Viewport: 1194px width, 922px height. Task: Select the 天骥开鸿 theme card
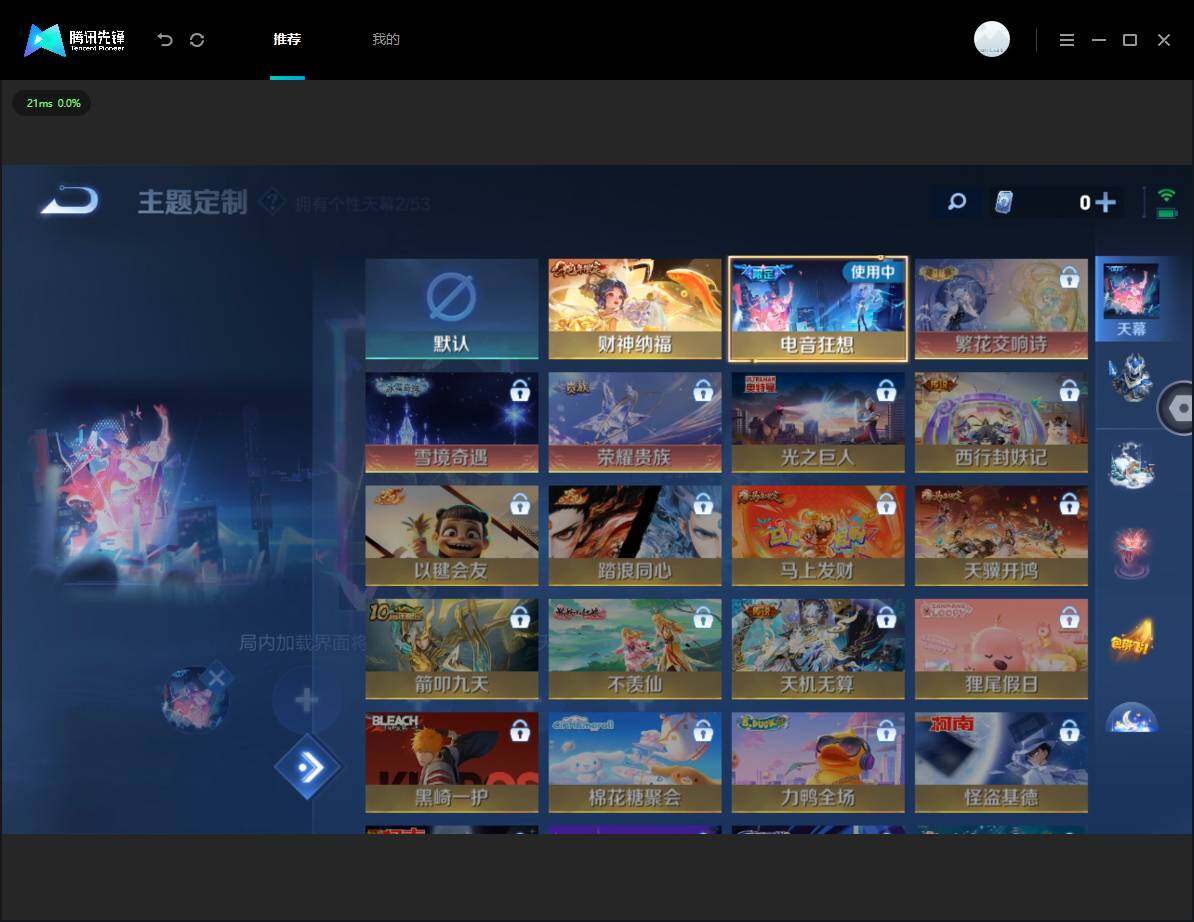[x=1001, y=535]
